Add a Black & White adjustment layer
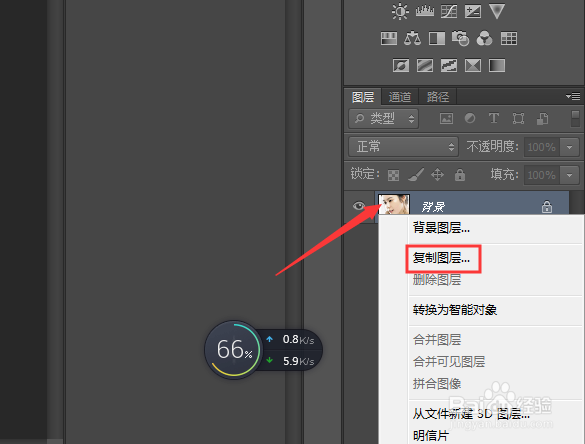585x444 pixels. (437, 38)
